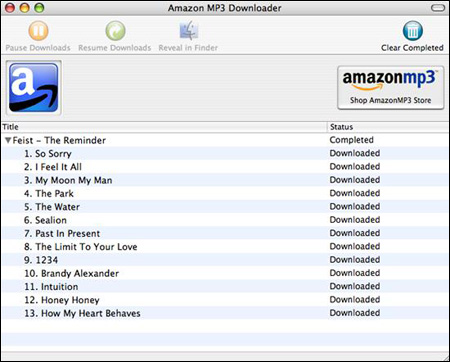450x362 pixels.
Task: Click the Pause Downloads icon
Action: click(x=38, y=31)
